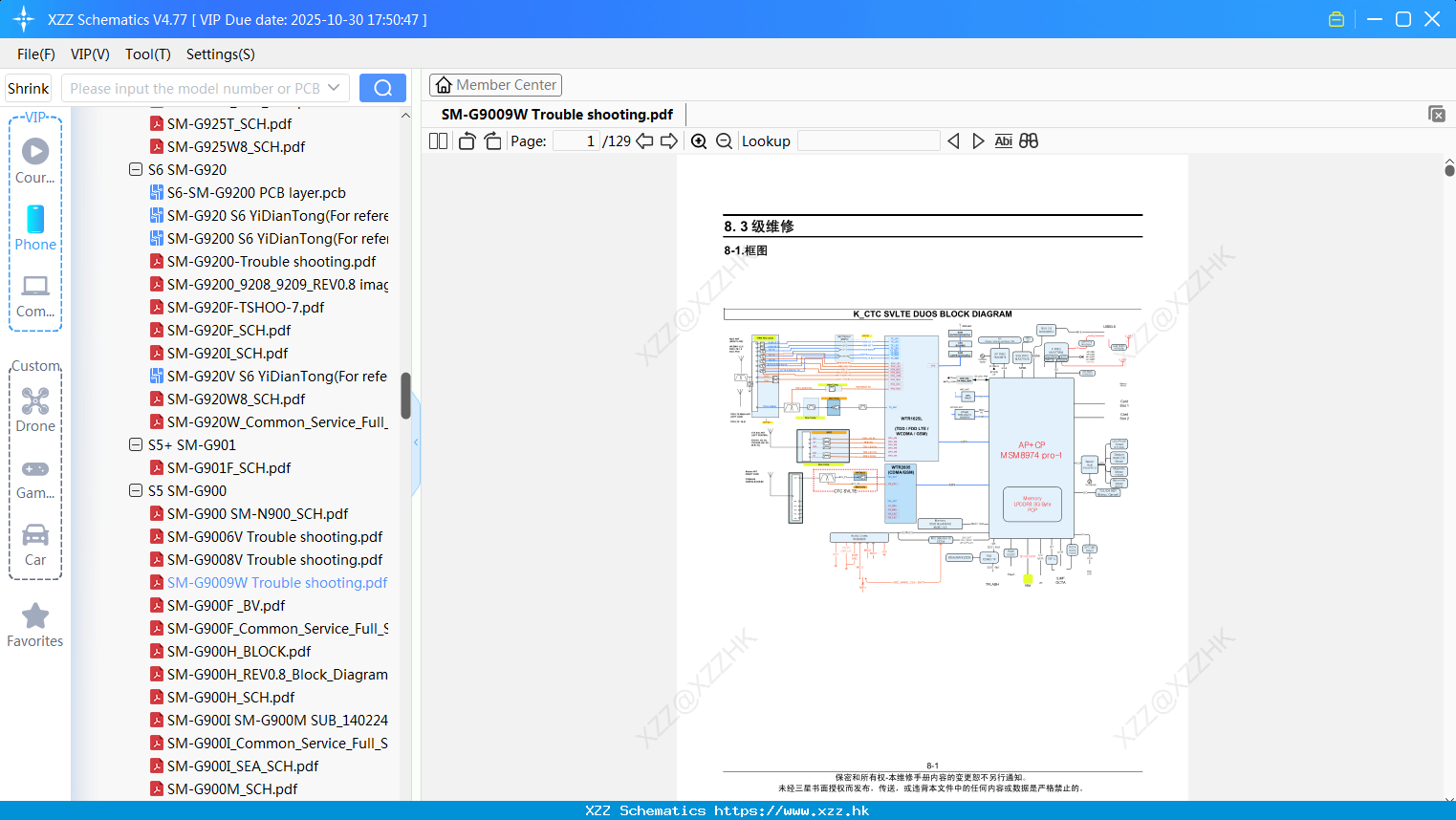Rotate the page counterclockwise
The width and height of the screenshot is (1456, 820).
(467, 140)
